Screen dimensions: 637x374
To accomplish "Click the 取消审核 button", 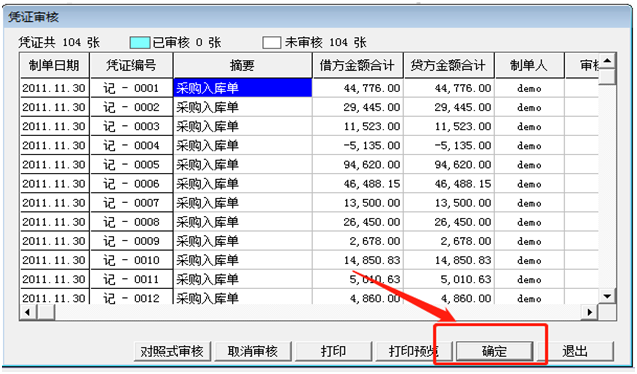I will pos(253,351).
